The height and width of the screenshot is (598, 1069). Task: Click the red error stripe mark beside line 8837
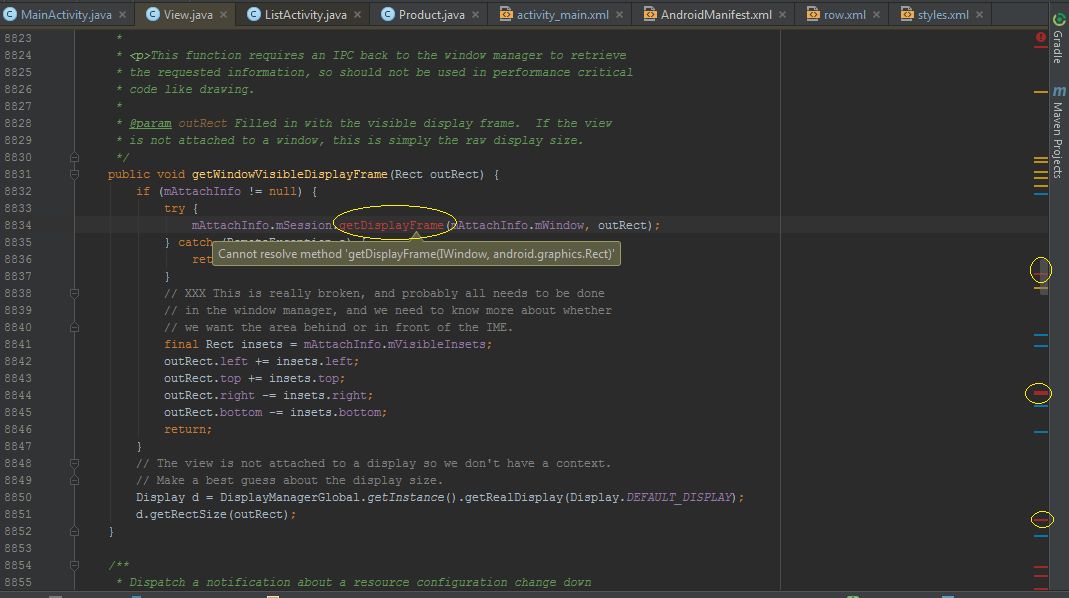[1040, 273]
